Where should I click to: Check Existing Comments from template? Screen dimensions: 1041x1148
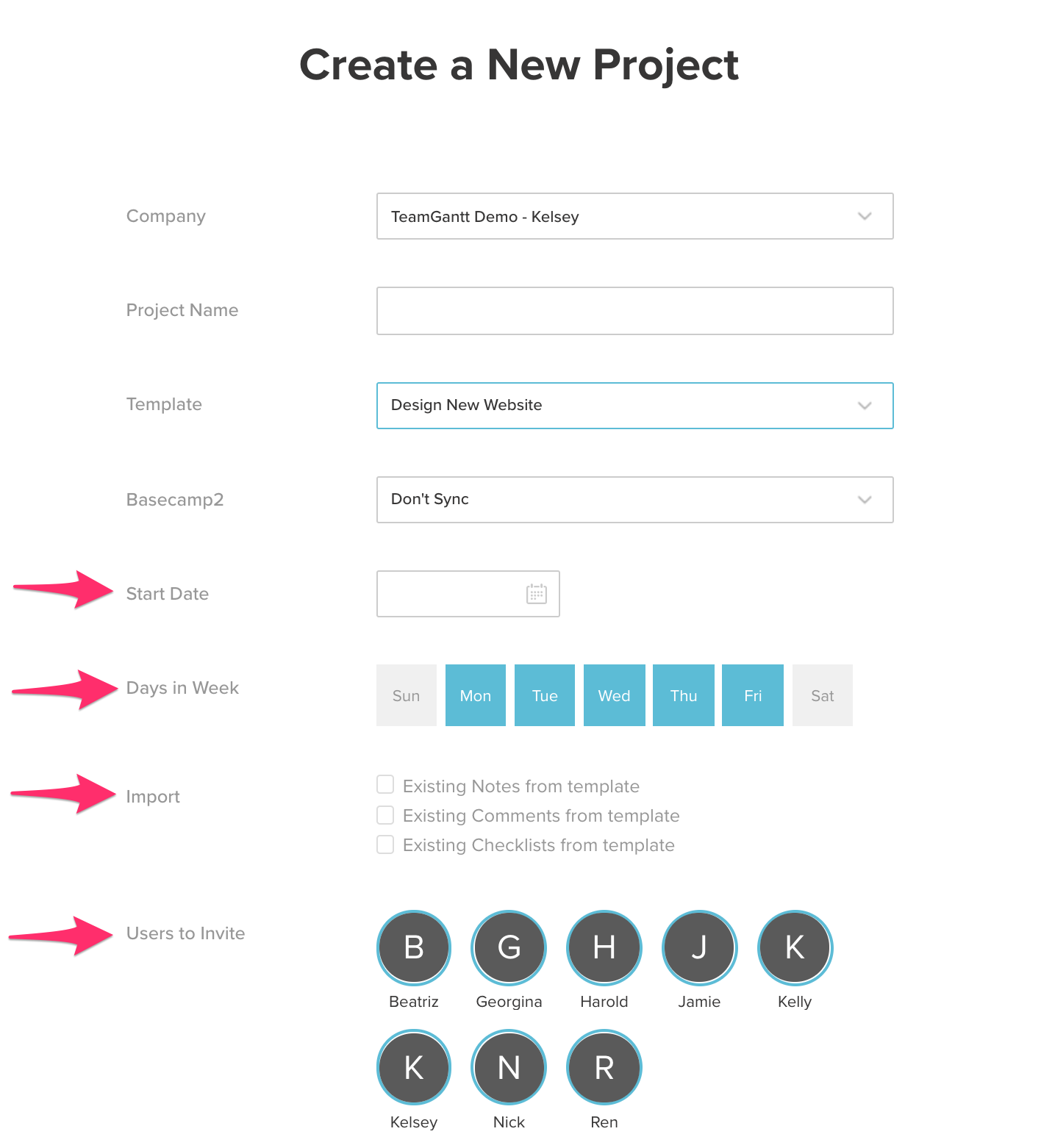(x=385, y=814)
